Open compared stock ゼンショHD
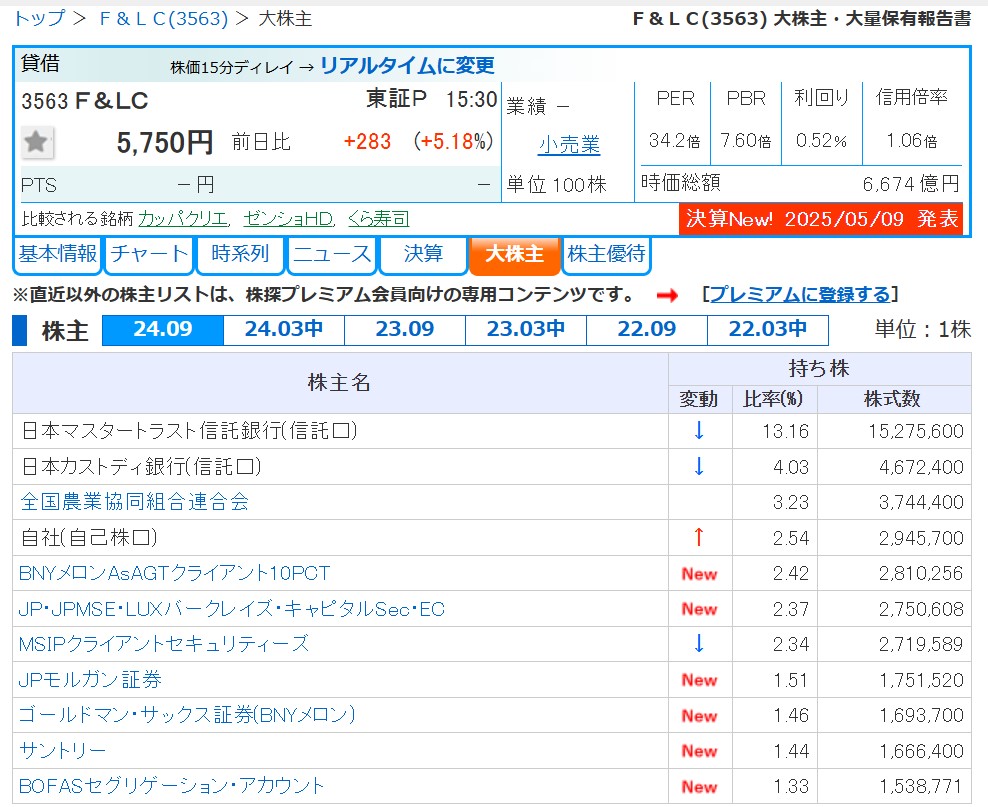The width and height of the screenshot is (988, 807). (288, 219)
